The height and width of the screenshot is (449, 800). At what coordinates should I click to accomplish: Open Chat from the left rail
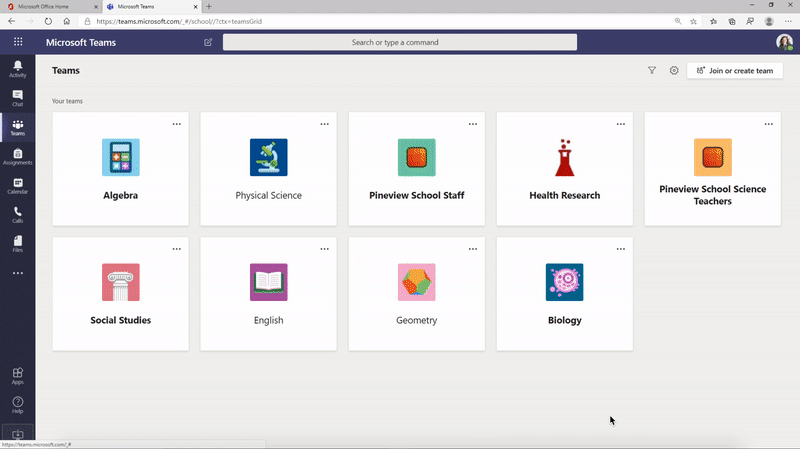click(17, 97)
